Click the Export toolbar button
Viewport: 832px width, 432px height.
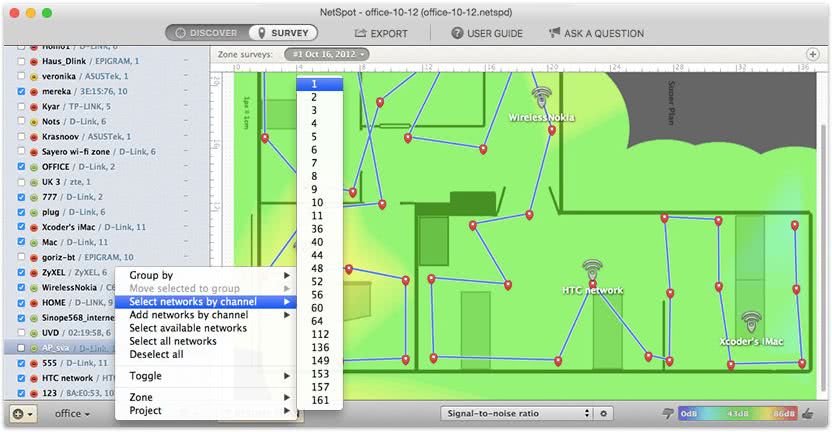coord(381,33)
